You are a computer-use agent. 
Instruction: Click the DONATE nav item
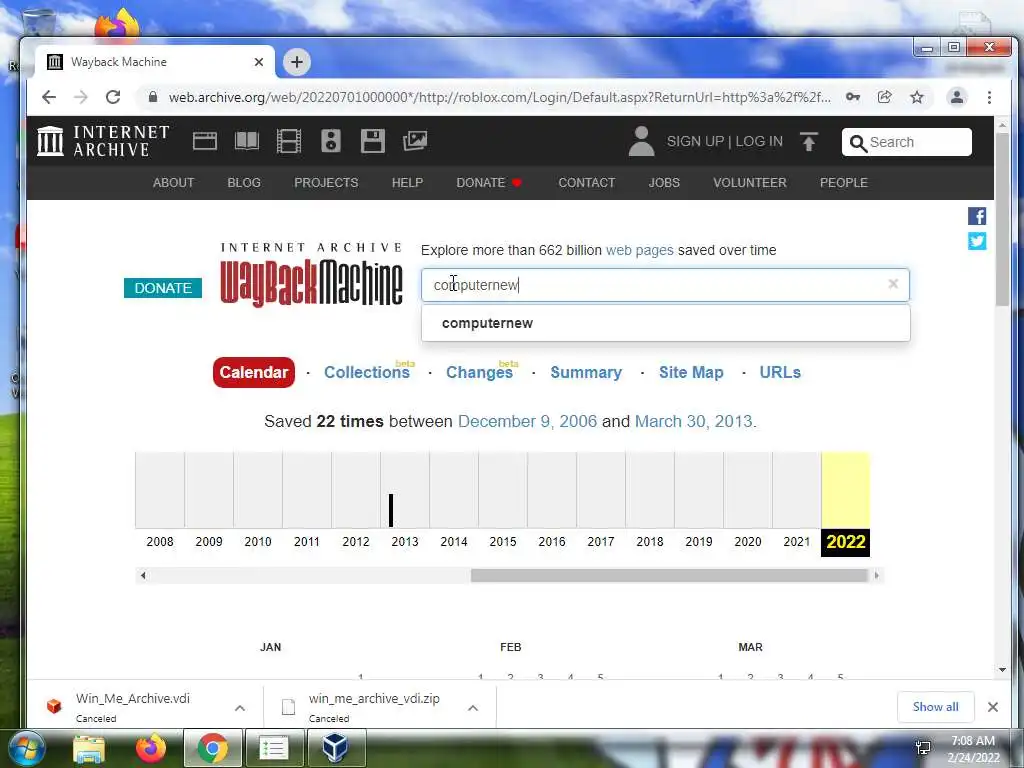click(488, 183)
